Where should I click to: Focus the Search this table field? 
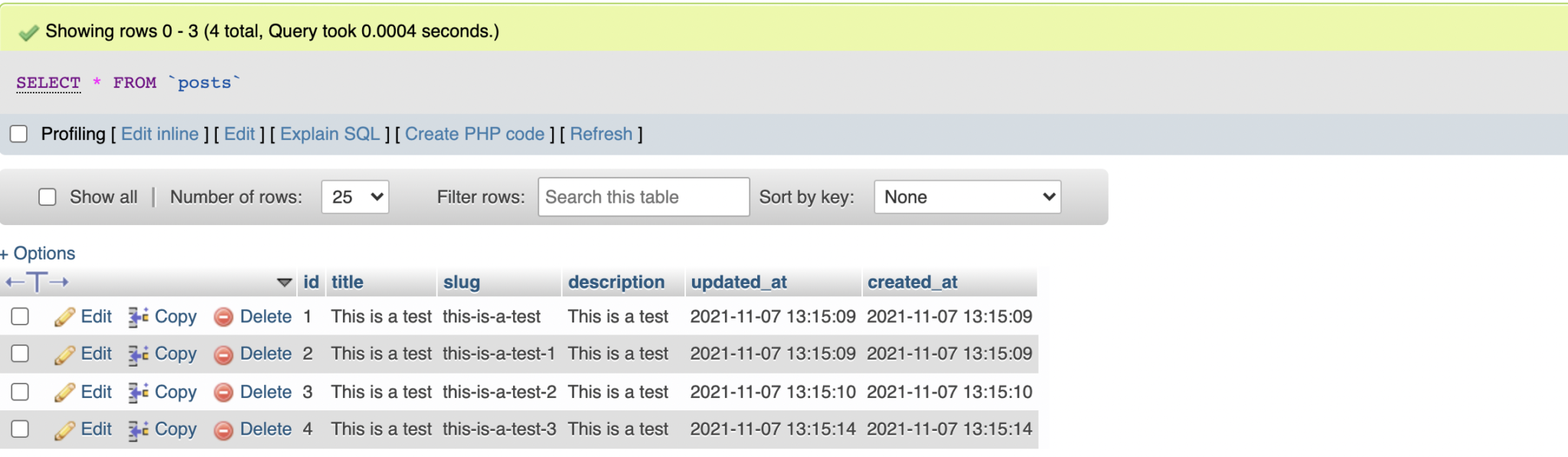pyautogui.click(x=643, y=197)
